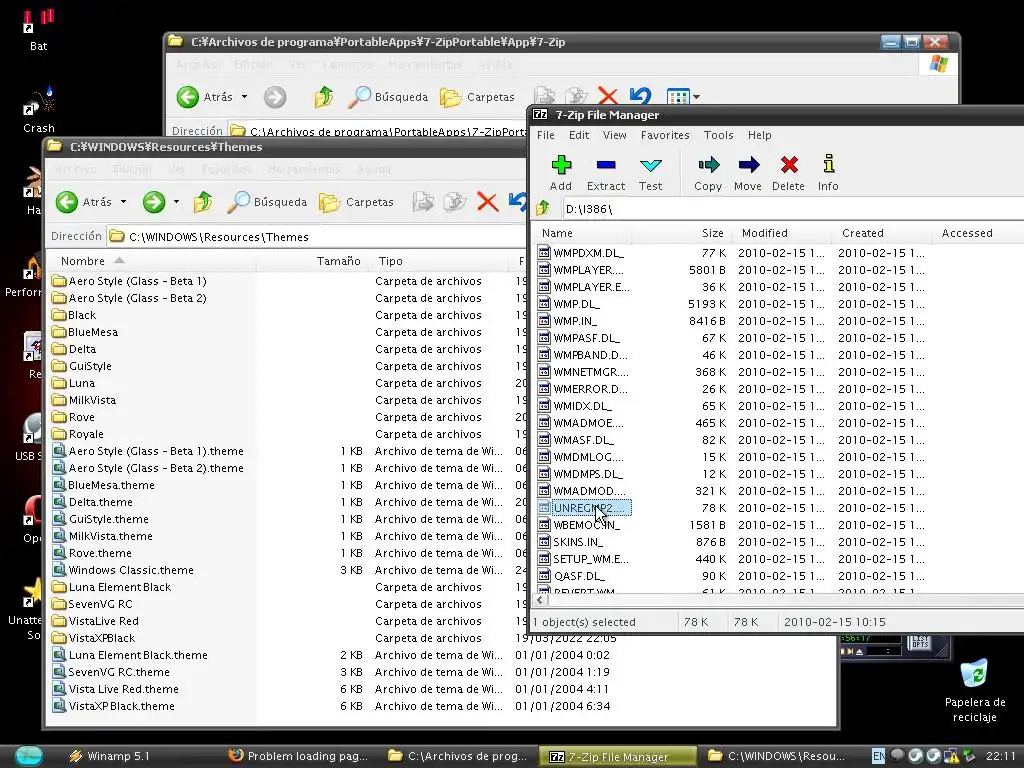Open the File menu in 7-Zip
The width and height of the screenshot is (1024, 768).
tap(546, 135)
